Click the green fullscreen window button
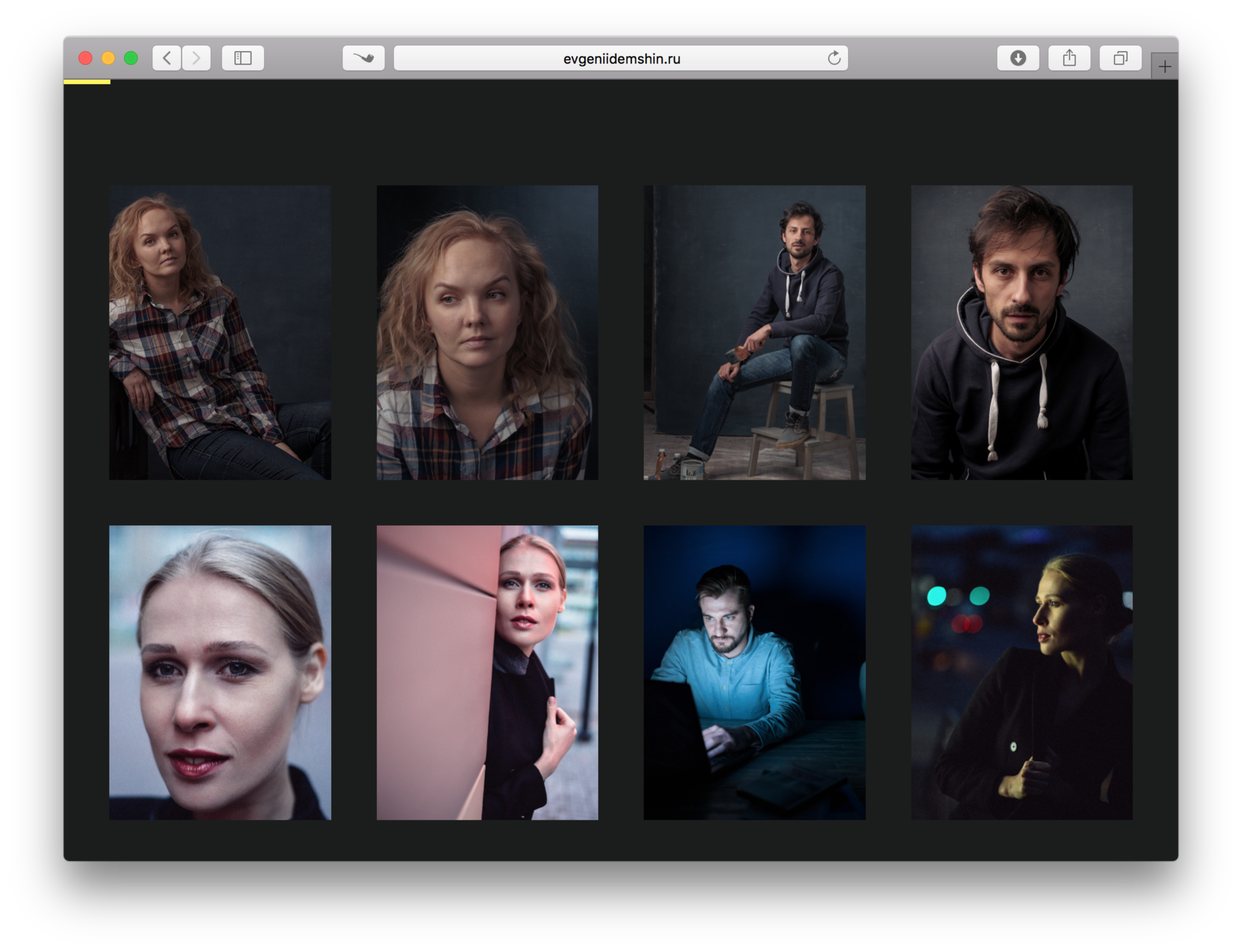 (x=131, y=58)
